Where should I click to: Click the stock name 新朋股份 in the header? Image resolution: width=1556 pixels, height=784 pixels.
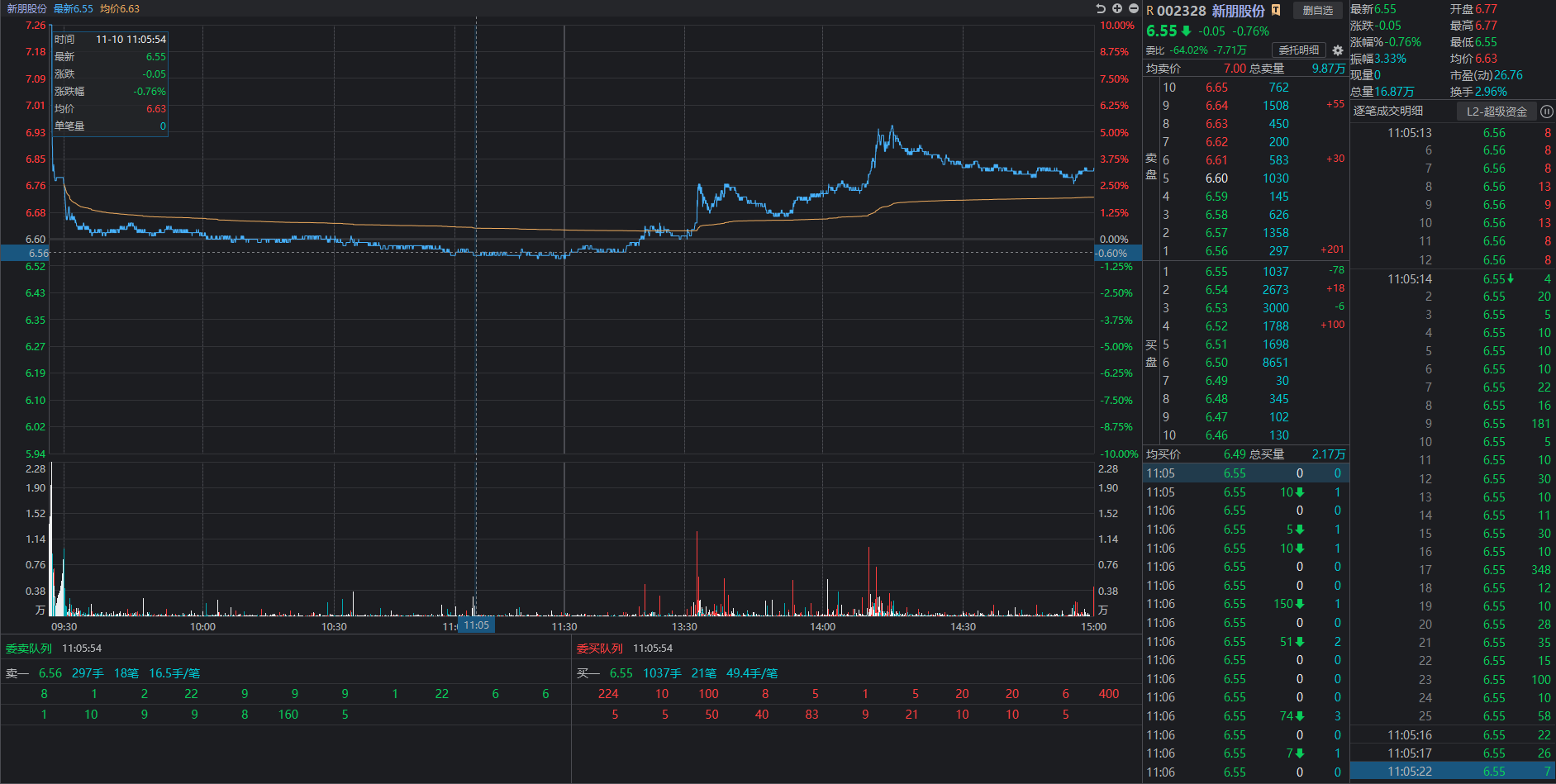coord(1238,11)
